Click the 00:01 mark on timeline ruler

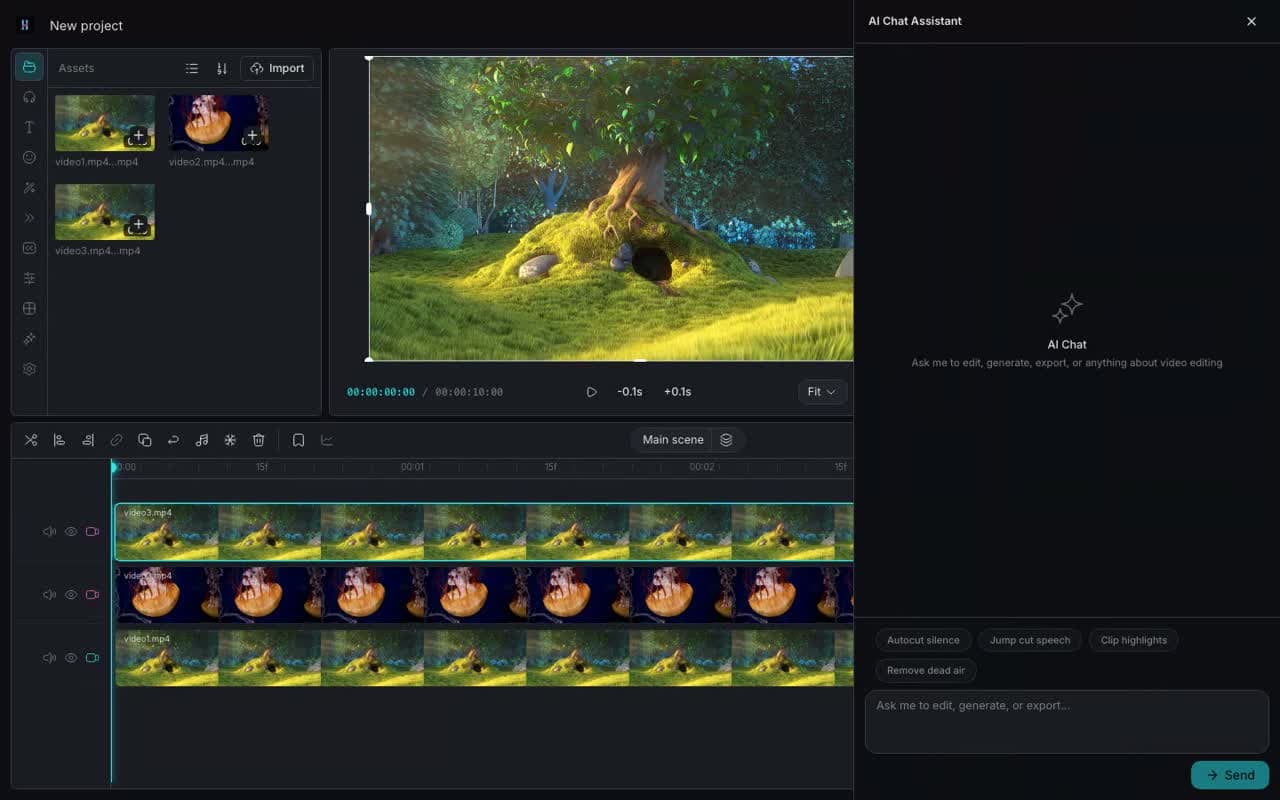coord(412,467)
